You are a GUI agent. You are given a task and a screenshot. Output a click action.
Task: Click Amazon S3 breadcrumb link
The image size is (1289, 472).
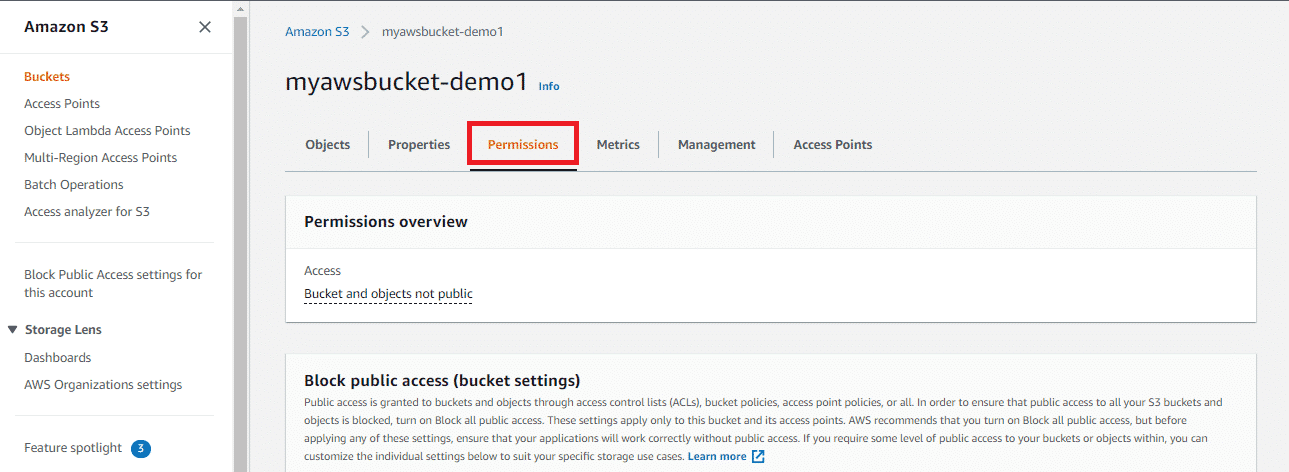317,32
